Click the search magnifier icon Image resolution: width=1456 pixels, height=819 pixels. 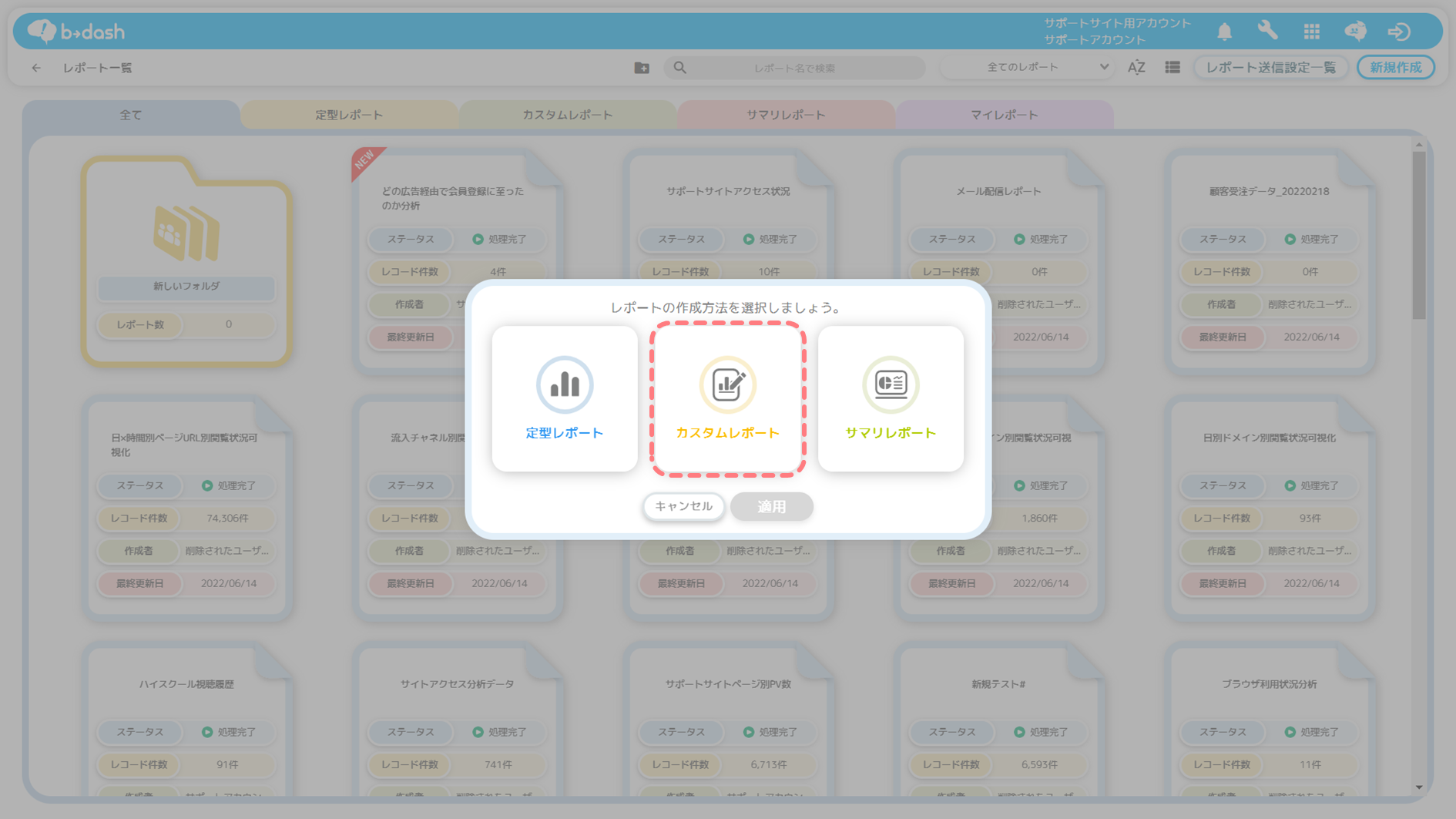click(680, 68)
